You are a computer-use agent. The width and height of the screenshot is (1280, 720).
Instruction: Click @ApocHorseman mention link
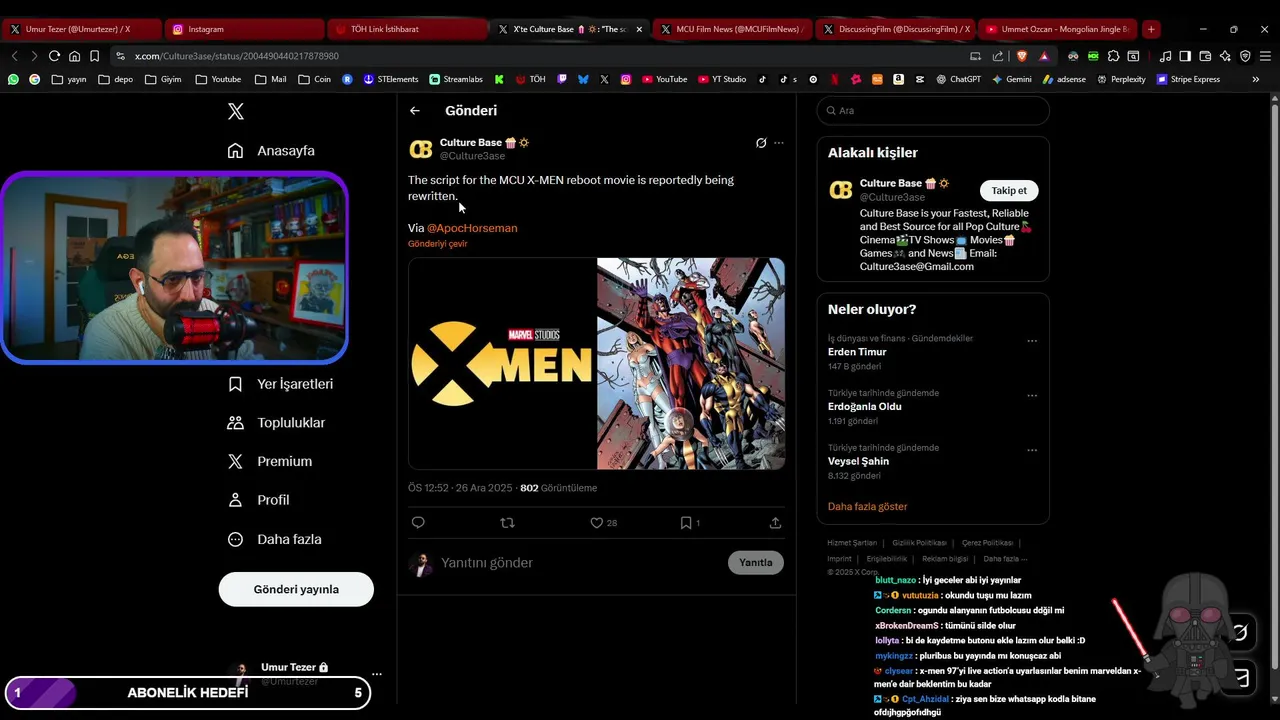(472, 228)
